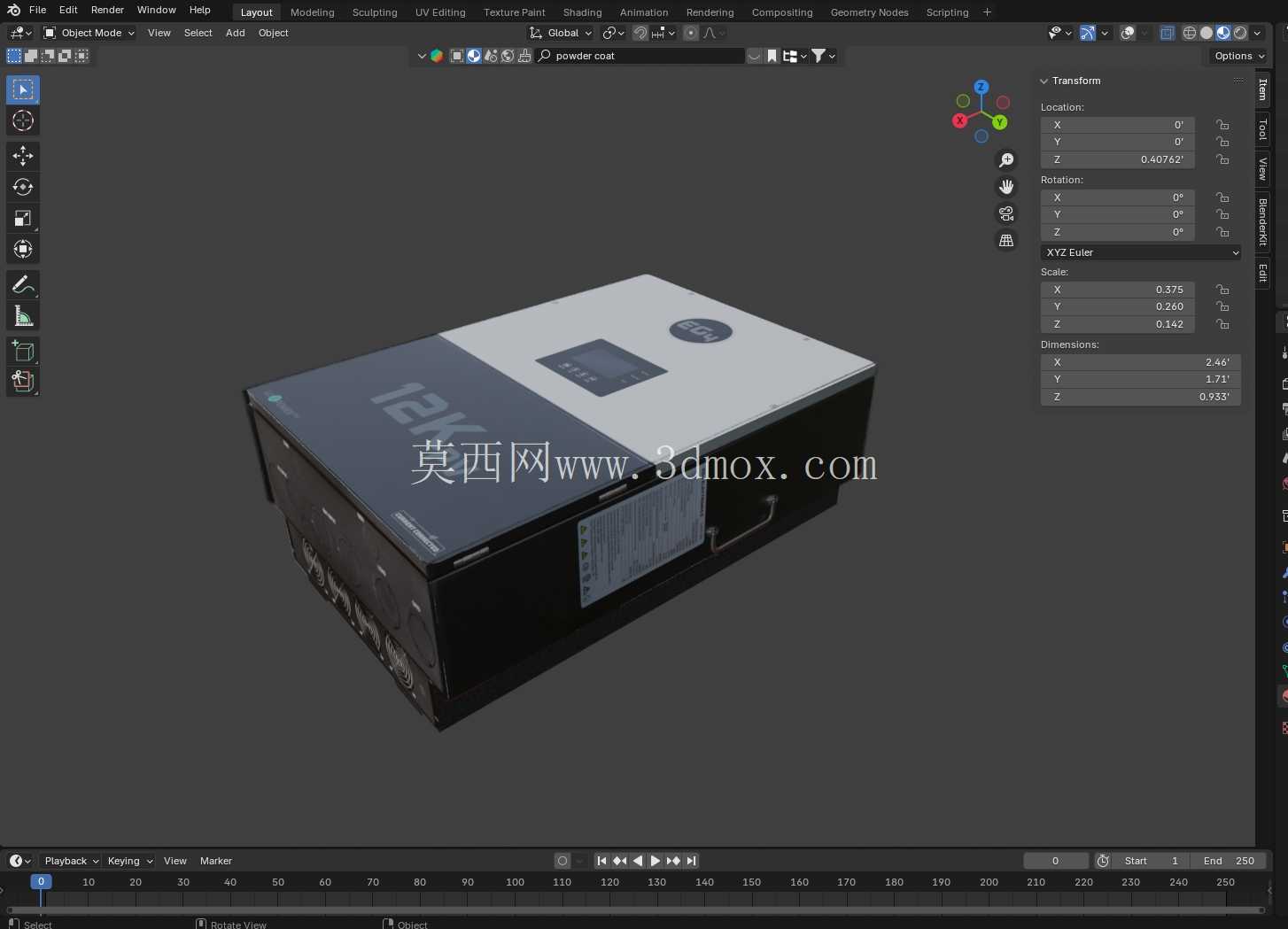This screenshot has height=929, width=1288.
Task: Click location Z value field
Action: (x=1118, y=159)
